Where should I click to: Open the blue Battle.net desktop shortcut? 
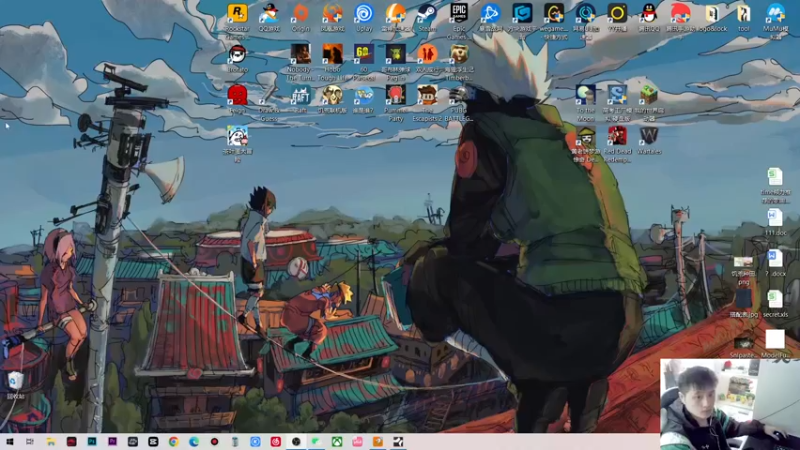[490, 14]
